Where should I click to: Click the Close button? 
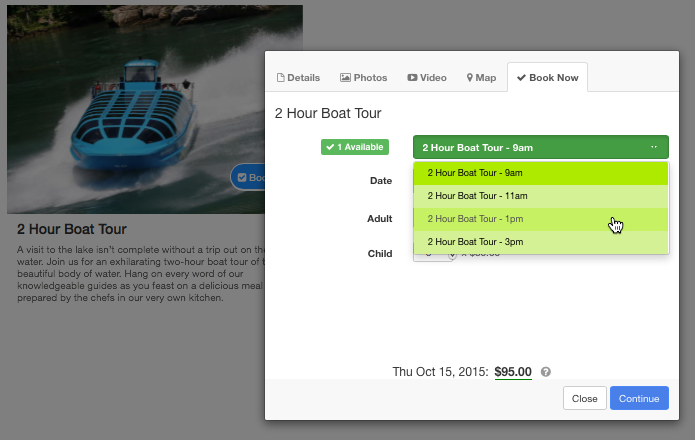(x=585, y=398)
